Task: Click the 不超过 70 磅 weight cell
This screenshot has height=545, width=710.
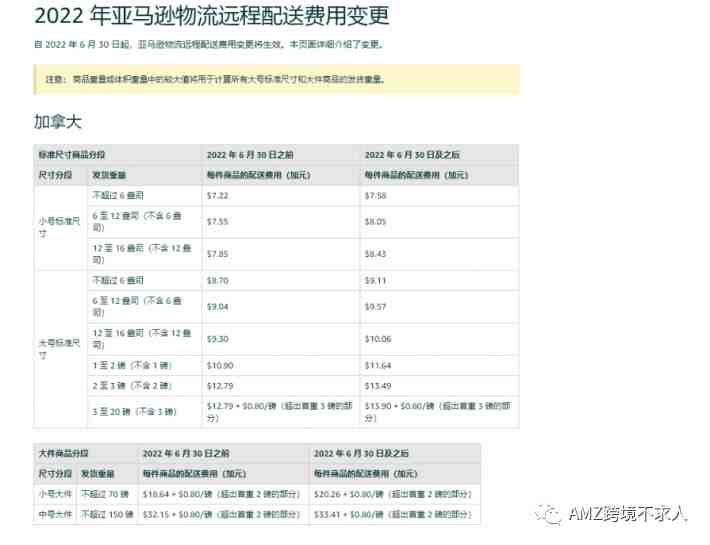Action: tap(105, 494)
